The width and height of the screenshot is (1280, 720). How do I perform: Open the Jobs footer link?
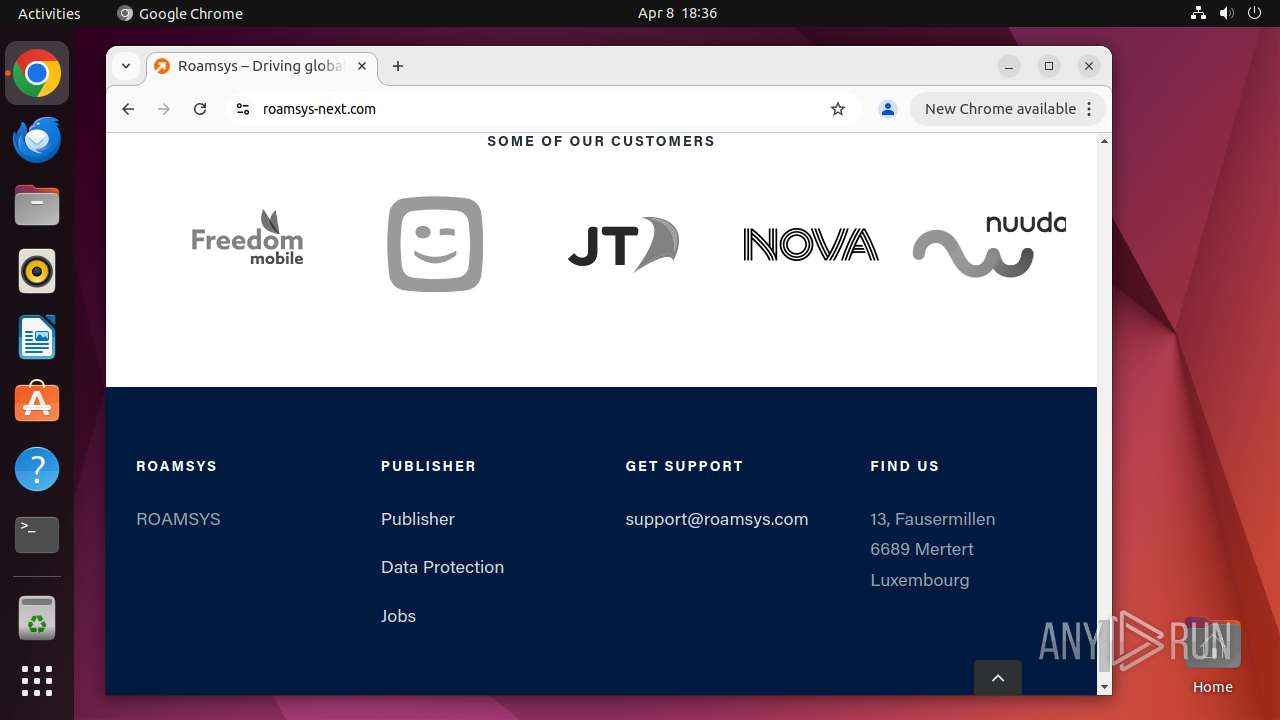pos(398,616)
